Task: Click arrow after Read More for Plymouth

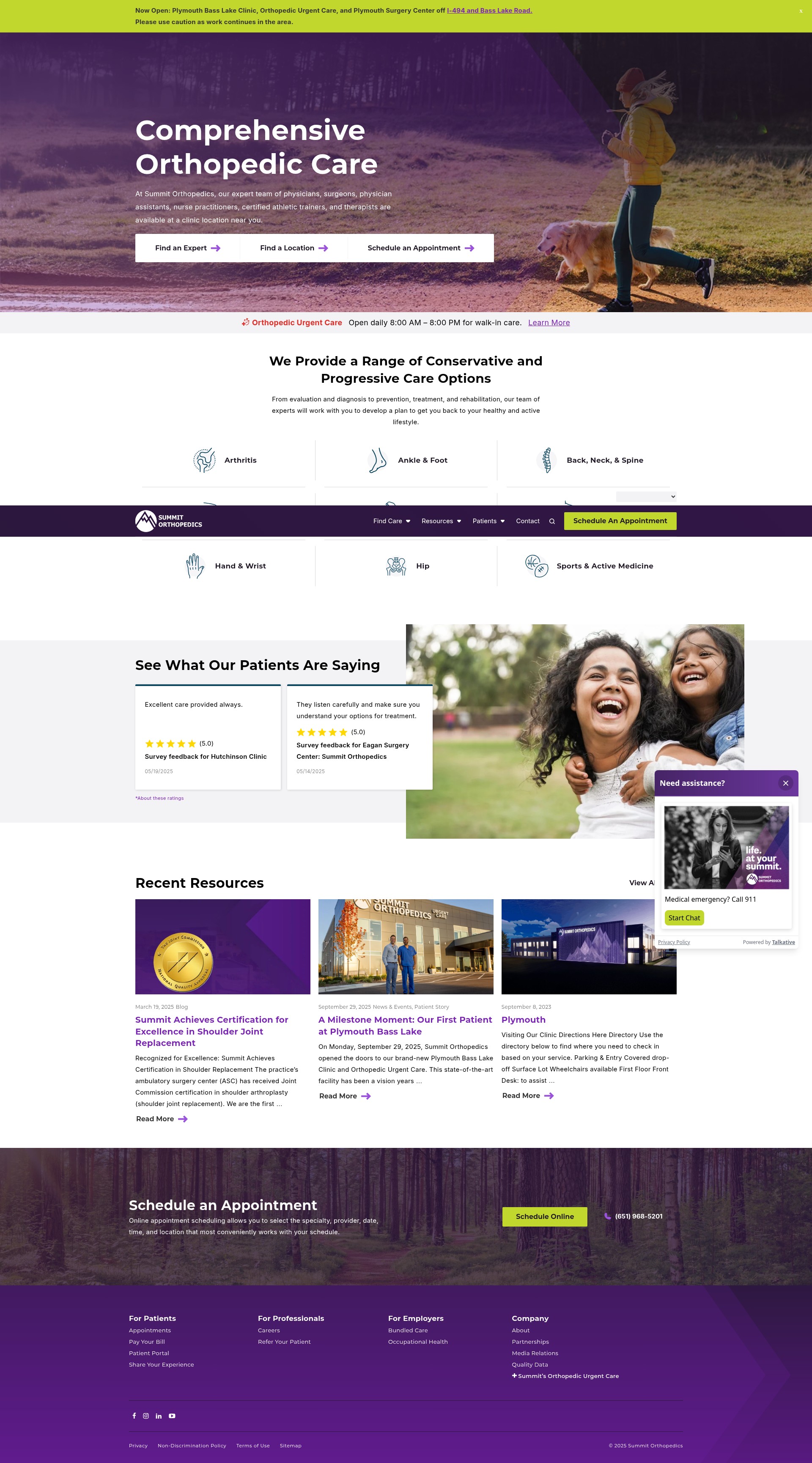Action: 549,1095
